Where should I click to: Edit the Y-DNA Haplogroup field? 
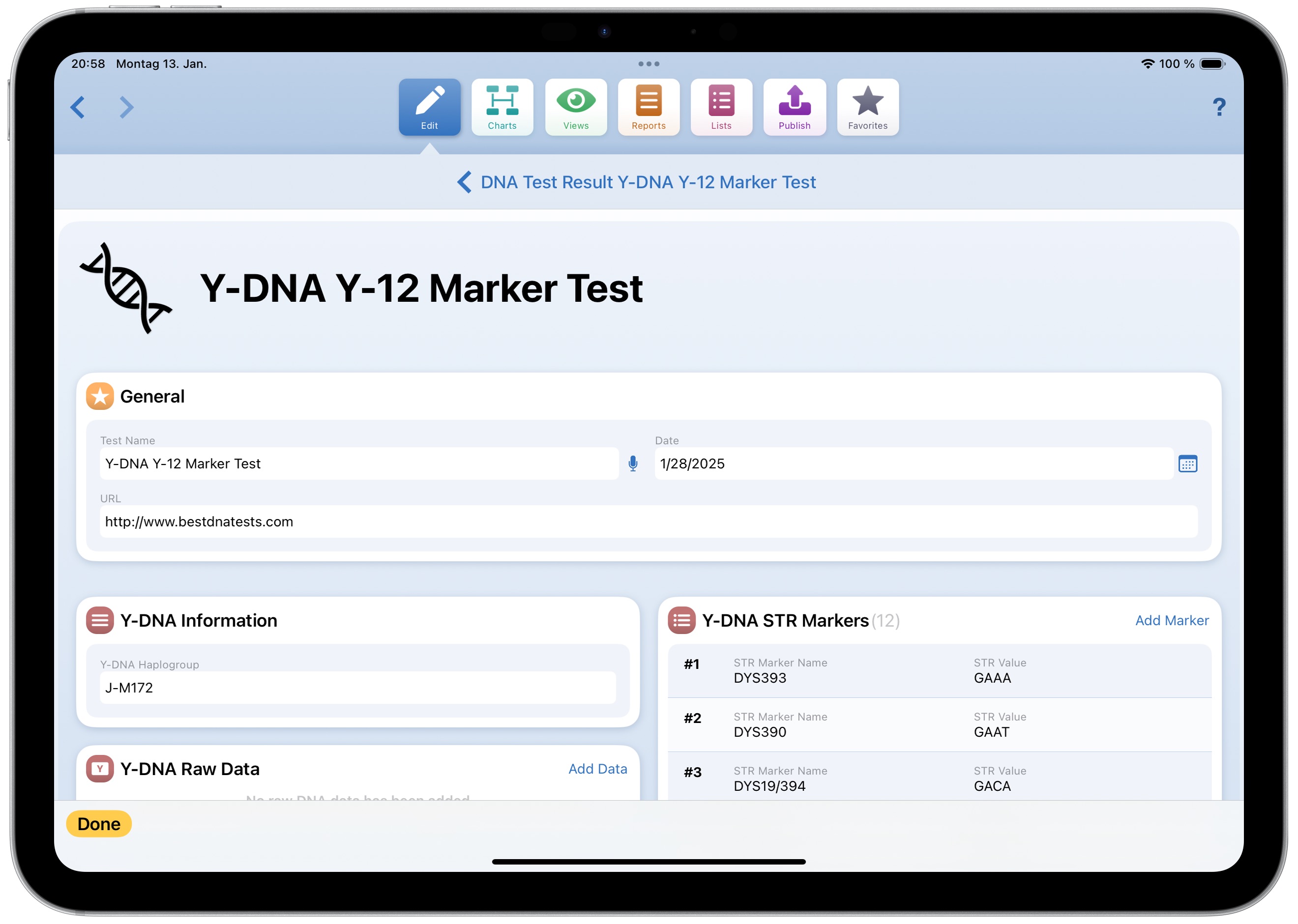coord(357,687)
